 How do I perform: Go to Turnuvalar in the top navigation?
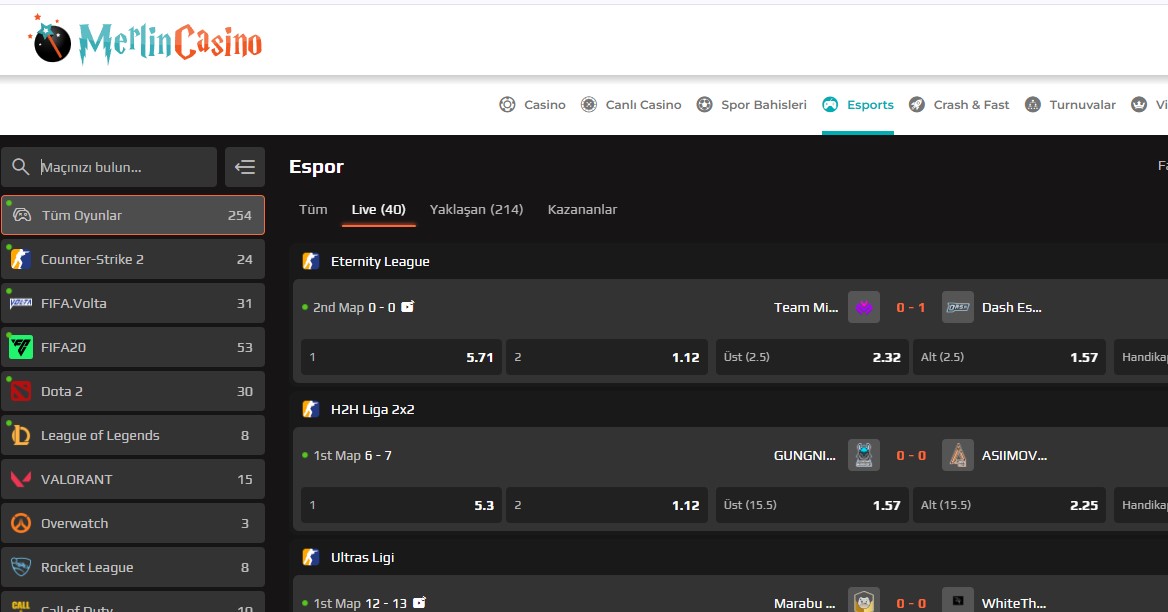click(1070, 105)
